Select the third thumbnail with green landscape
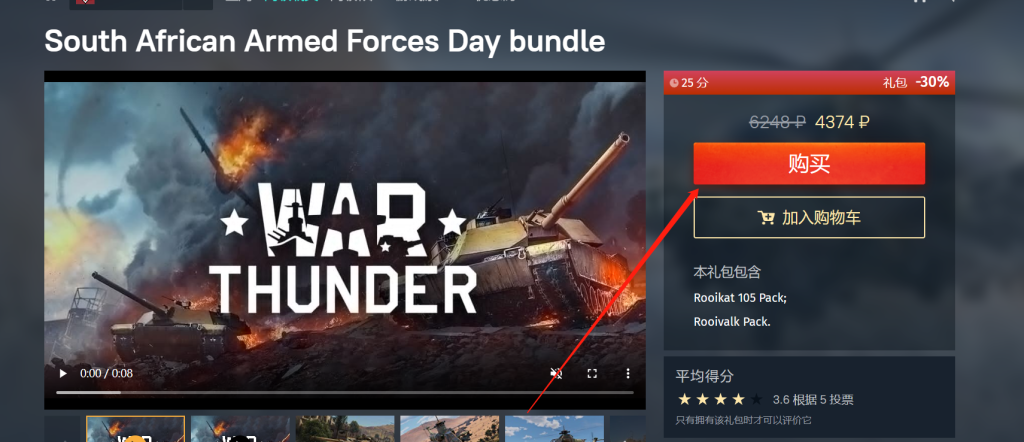Screen dimensions: 1024x442 point(345,429)
